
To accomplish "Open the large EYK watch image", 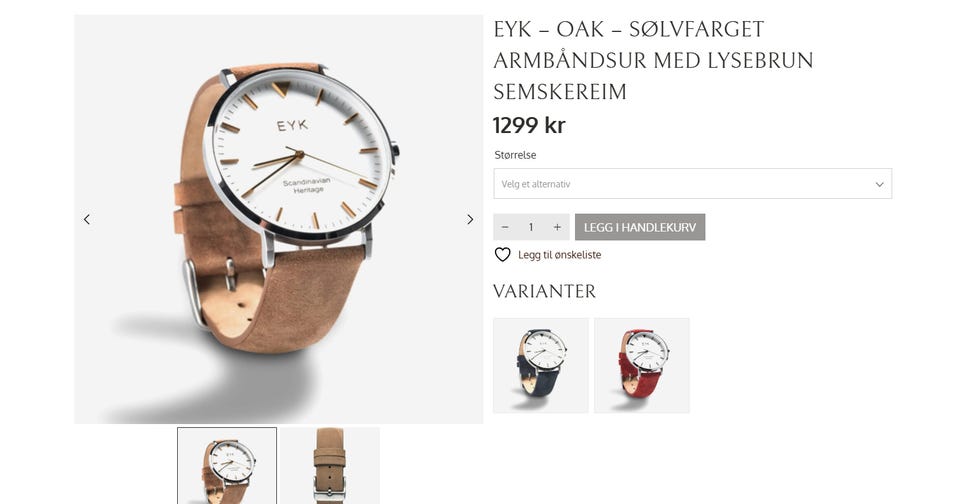I will pos(279,219).
